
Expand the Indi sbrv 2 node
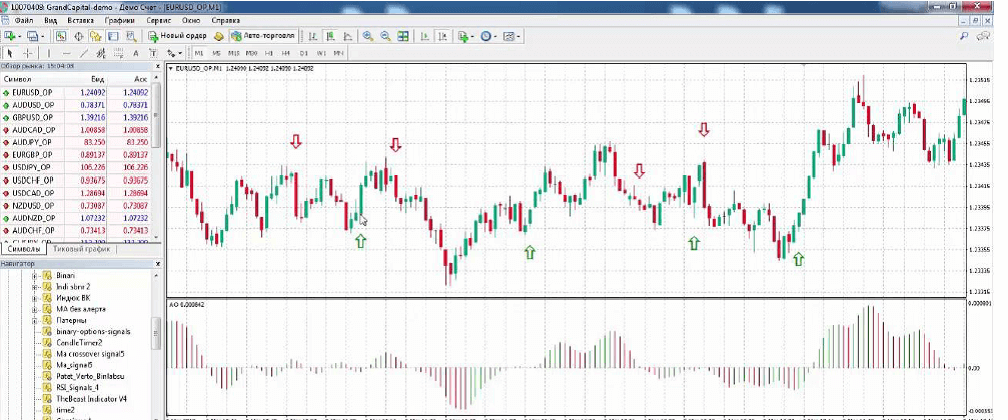[35, 286]
